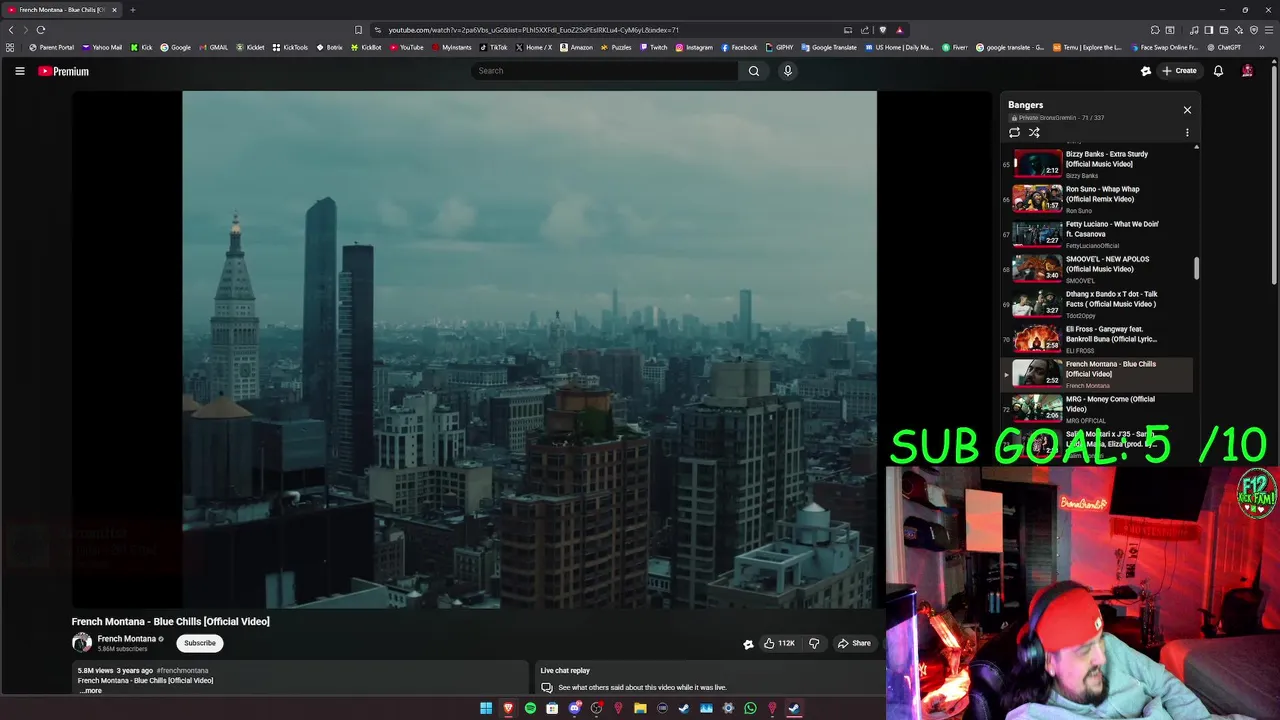
Task: Toggle playlist shuffle
Action: (1034, 132)
